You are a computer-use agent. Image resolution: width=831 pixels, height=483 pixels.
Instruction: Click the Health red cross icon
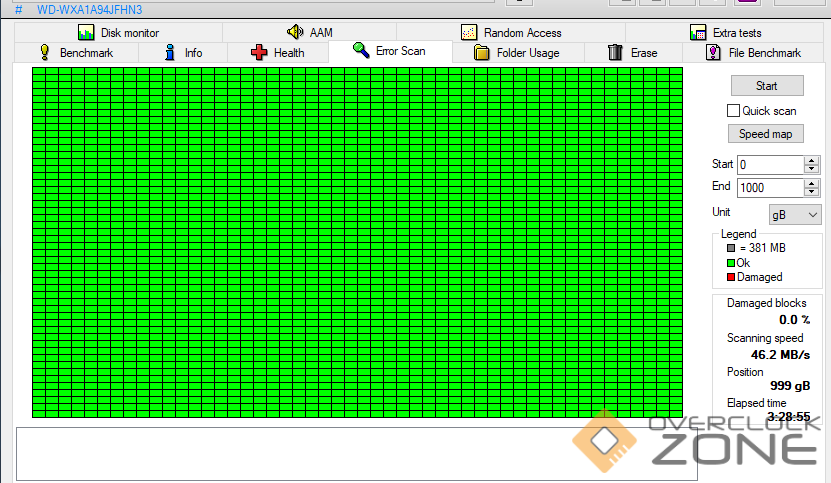tap(259, 52)
